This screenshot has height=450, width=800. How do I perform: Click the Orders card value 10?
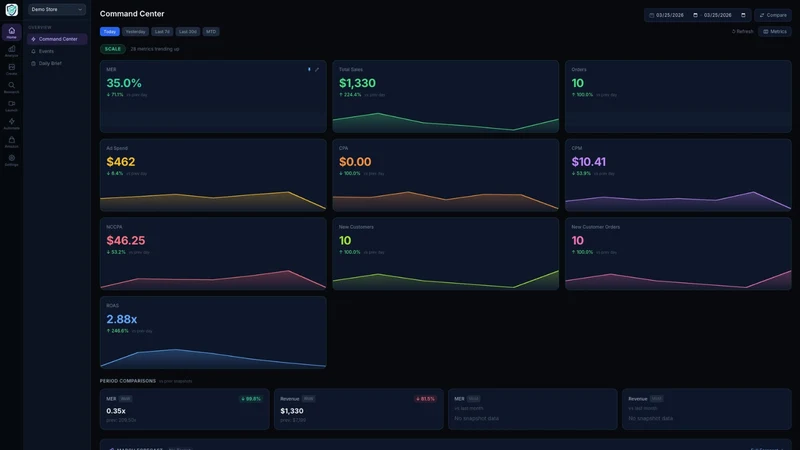click(x=578, y=83)
